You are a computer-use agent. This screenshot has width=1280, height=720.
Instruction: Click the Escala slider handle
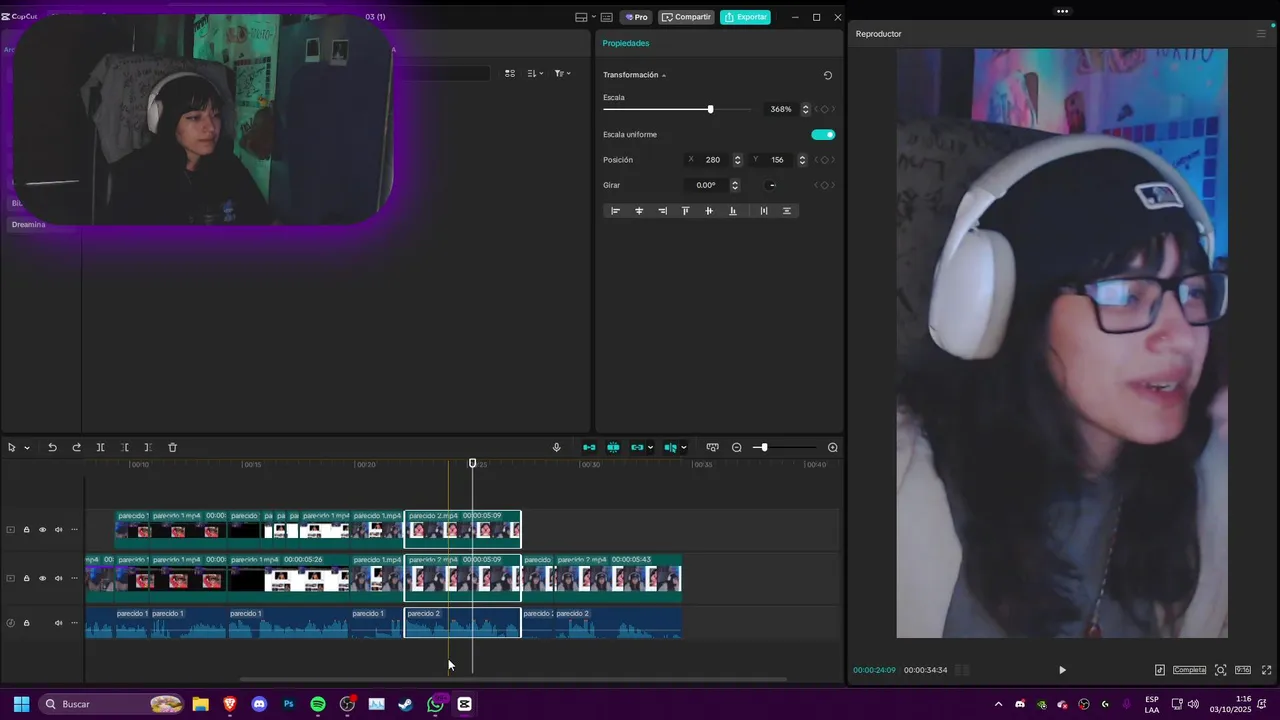coord(710,109)
